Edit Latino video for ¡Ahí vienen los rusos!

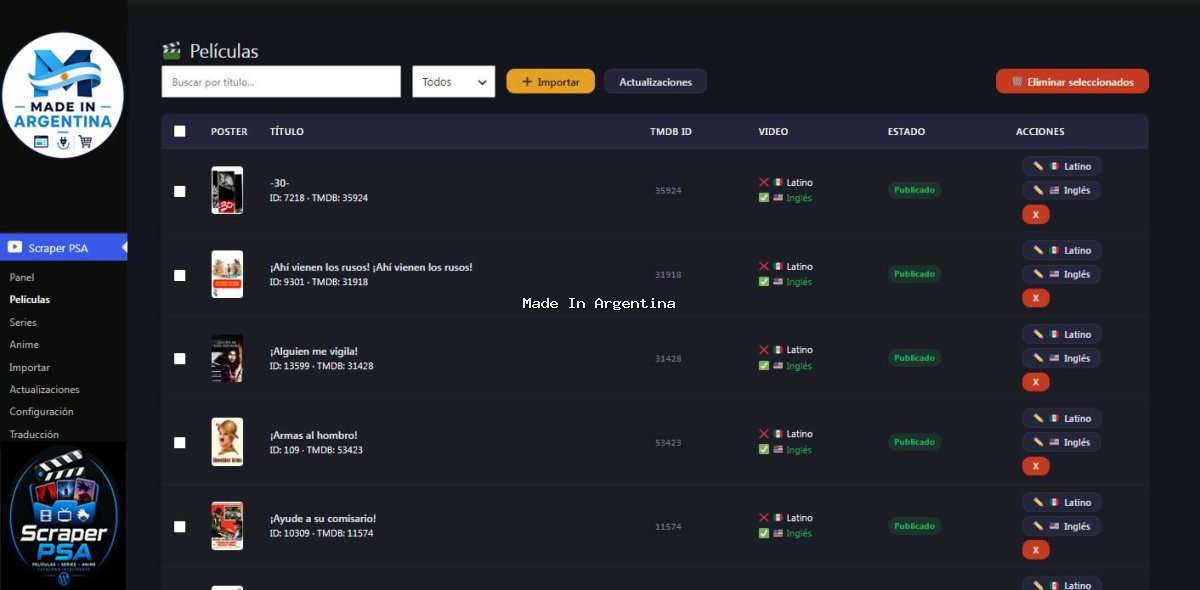pyautogui.click(x=1061, y=250)
